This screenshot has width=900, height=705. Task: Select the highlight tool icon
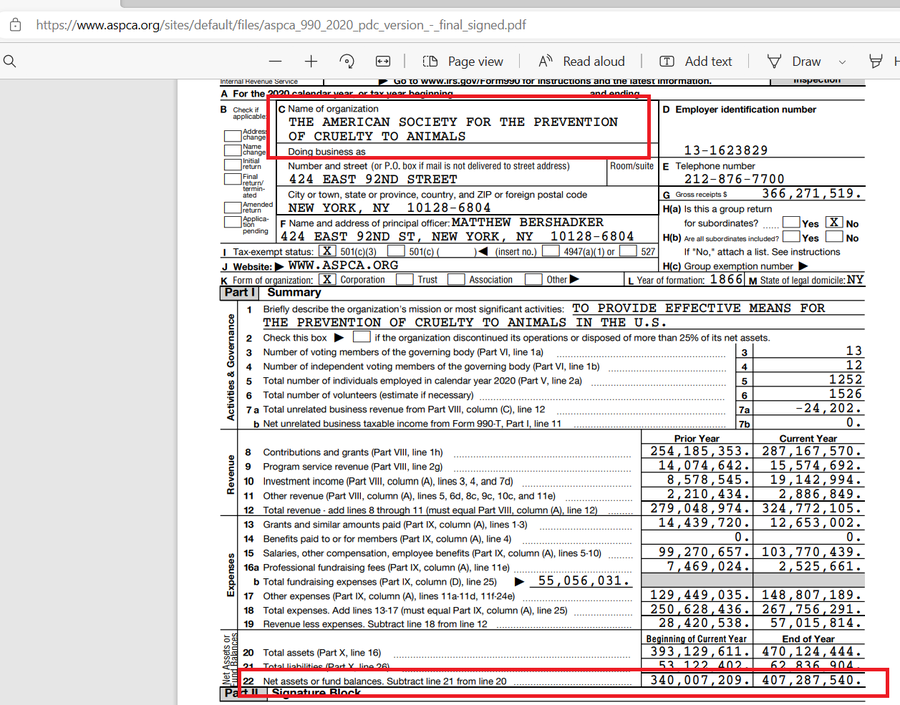875,61
